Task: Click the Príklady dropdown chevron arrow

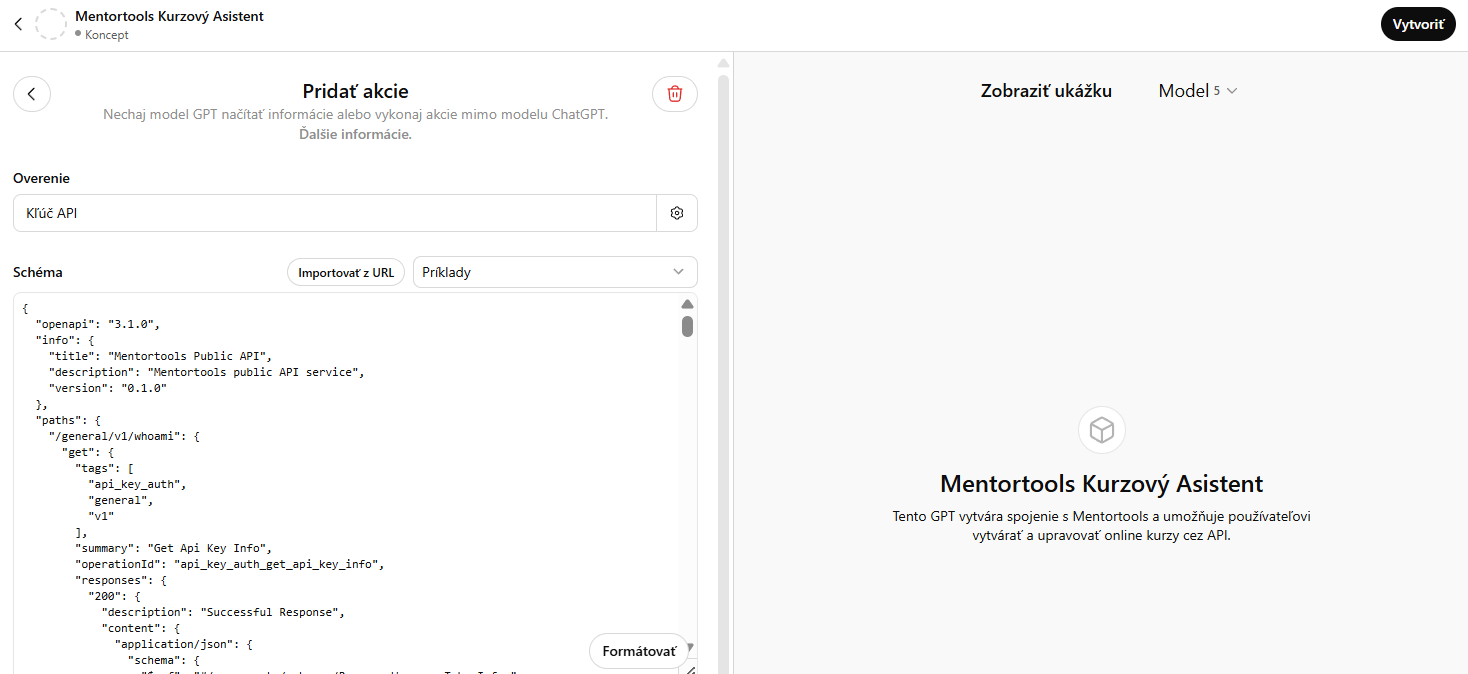Action: (679, 272)
